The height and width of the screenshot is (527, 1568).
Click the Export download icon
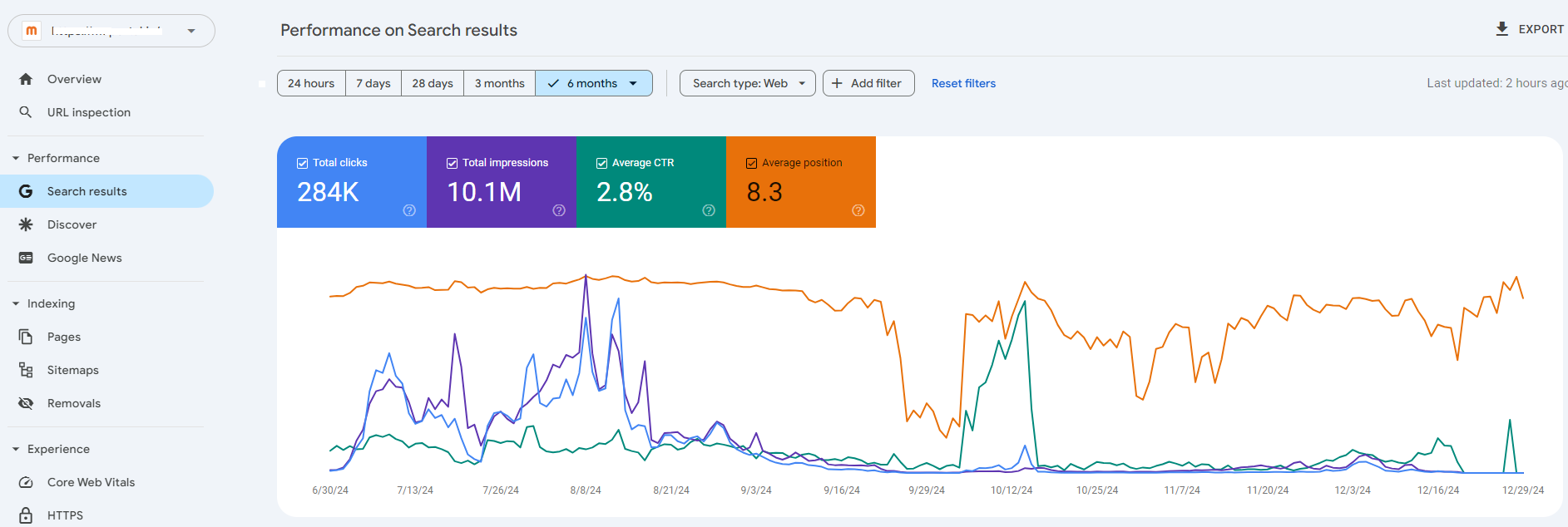[1501, 29]
